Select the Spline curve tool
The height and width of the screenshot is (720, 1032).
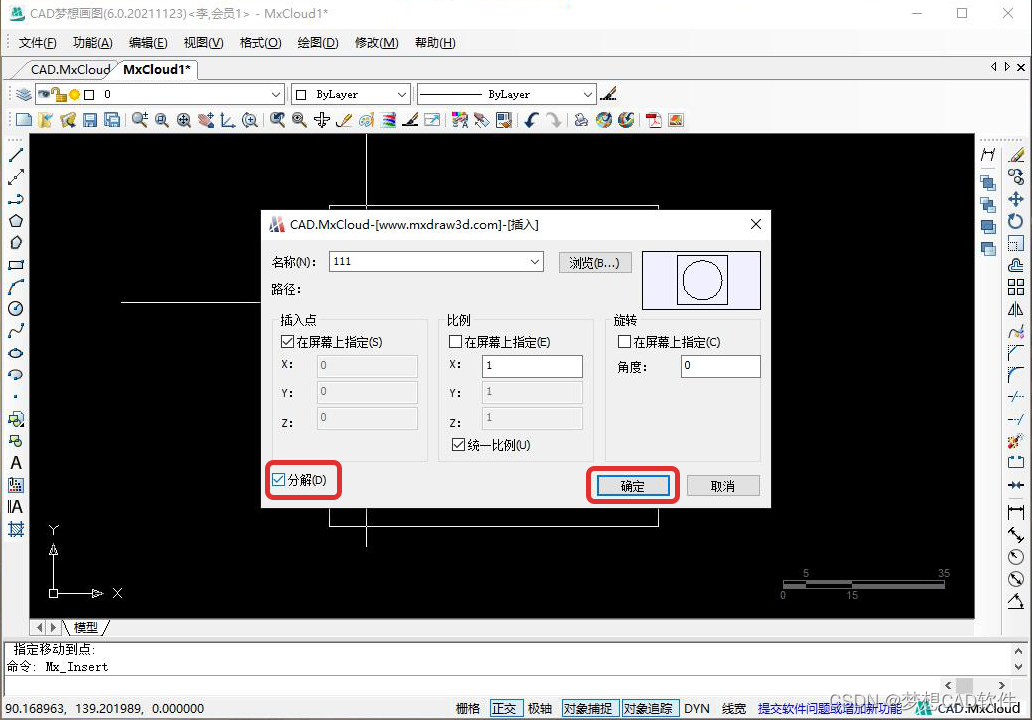pyautogui.click(x=16, y=330)
